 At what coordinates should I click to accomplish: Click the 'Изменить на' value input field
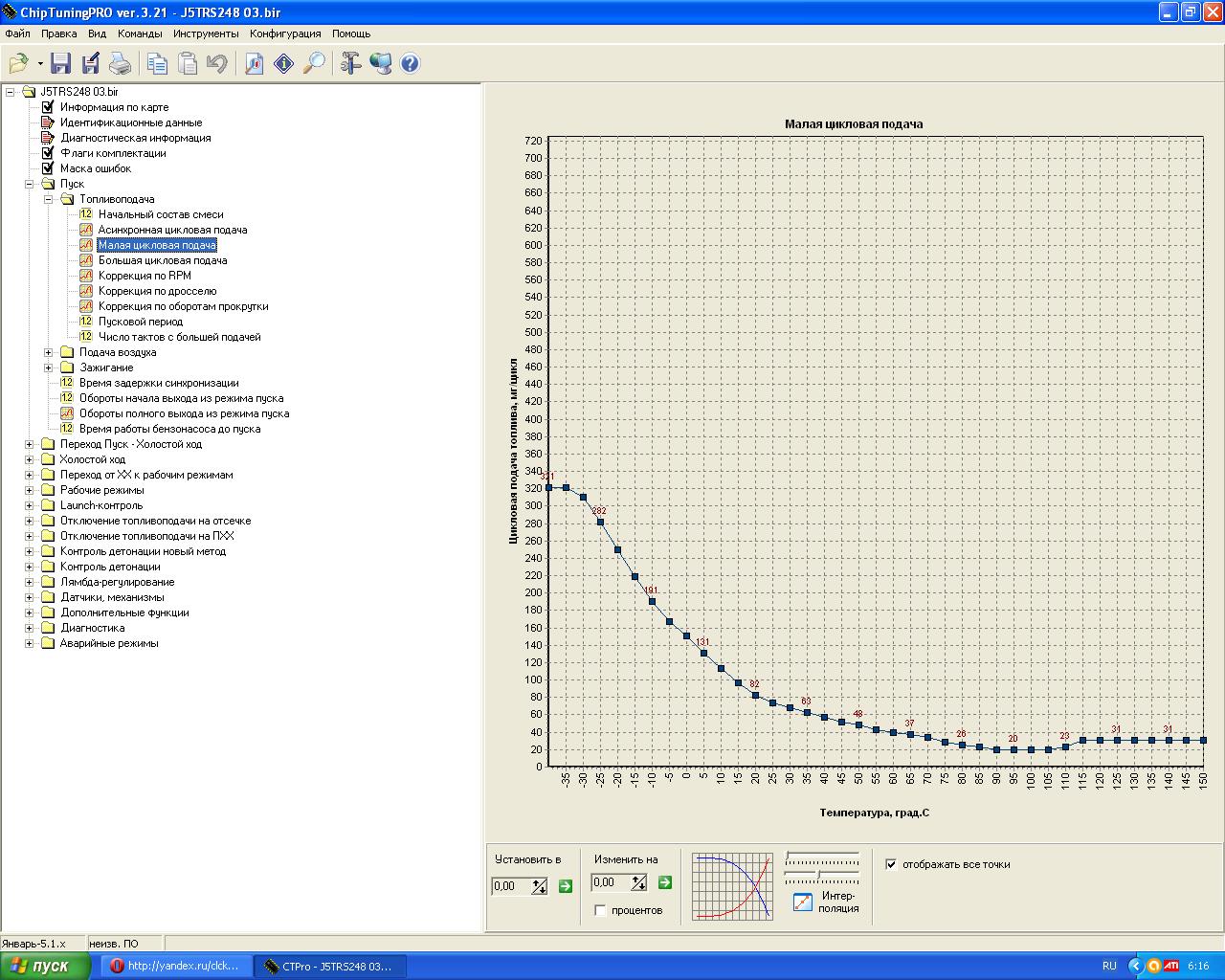(x=611, y=882)
